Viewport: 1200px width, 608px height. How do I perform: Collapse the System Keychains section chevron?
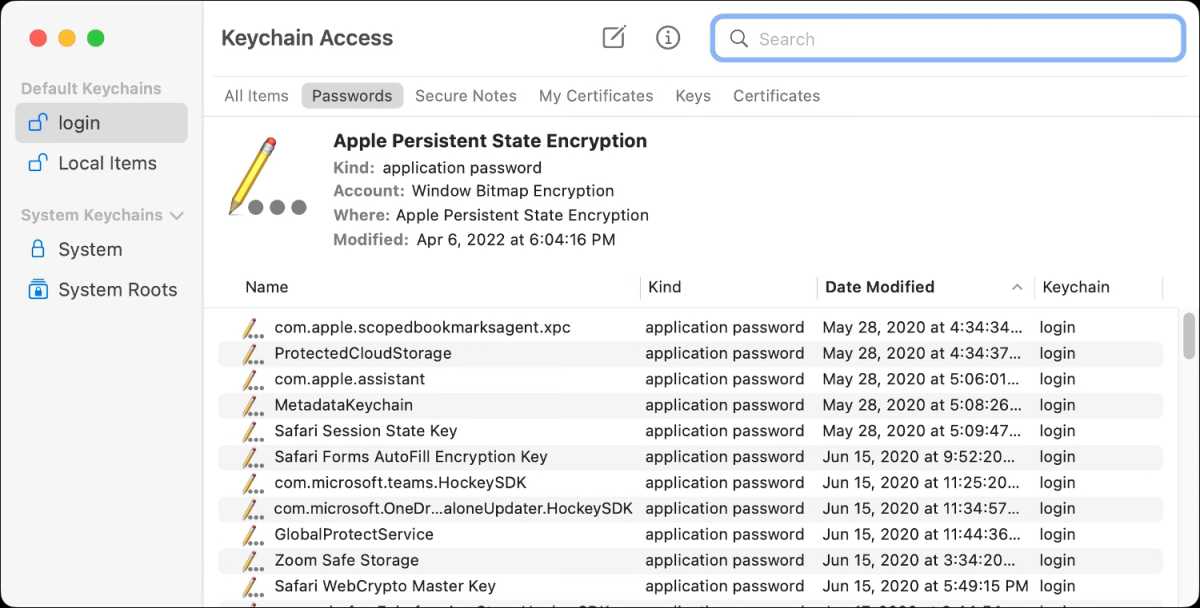click(x=177, y=216)
